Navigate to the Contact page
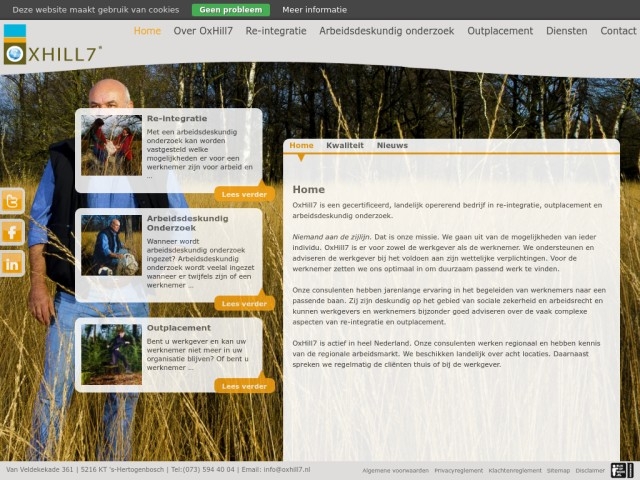Viewport: 640px width, 480px height. coord(618,31)
